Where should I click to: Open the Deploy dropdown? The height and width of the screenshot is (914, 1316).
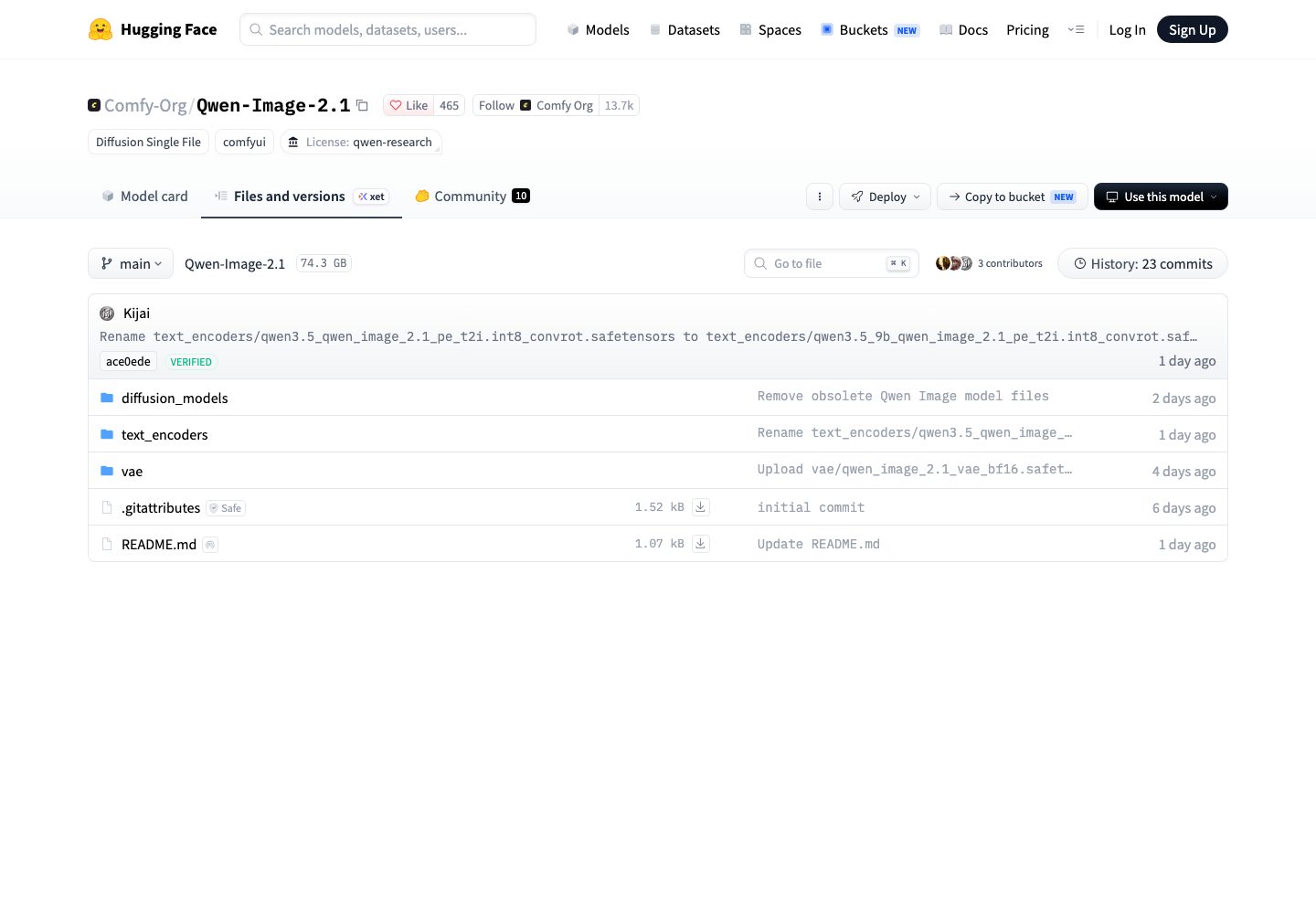[x=886, y=197]
